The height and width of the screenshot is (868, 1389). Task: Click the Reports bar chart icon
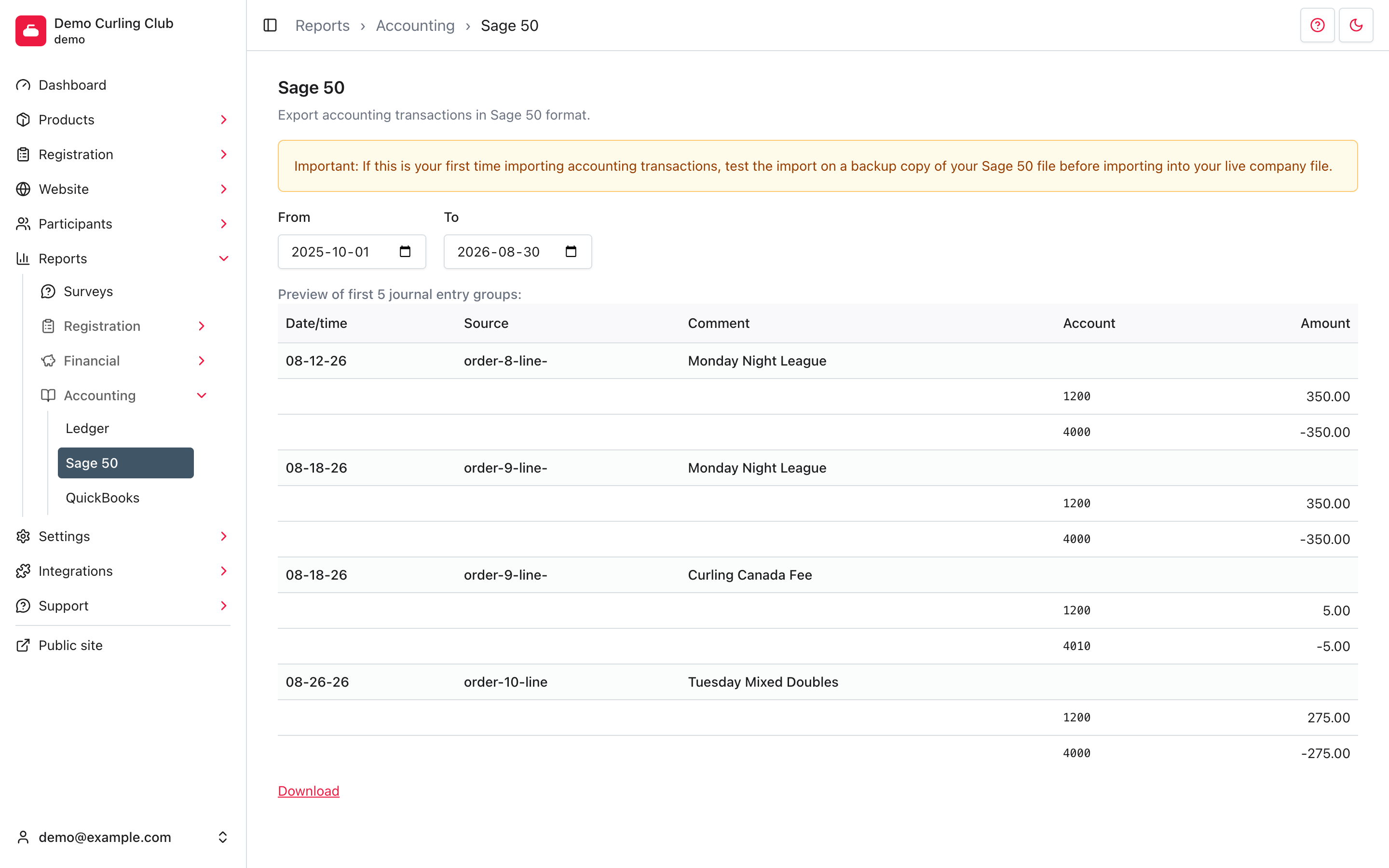(x=23, y=258)
